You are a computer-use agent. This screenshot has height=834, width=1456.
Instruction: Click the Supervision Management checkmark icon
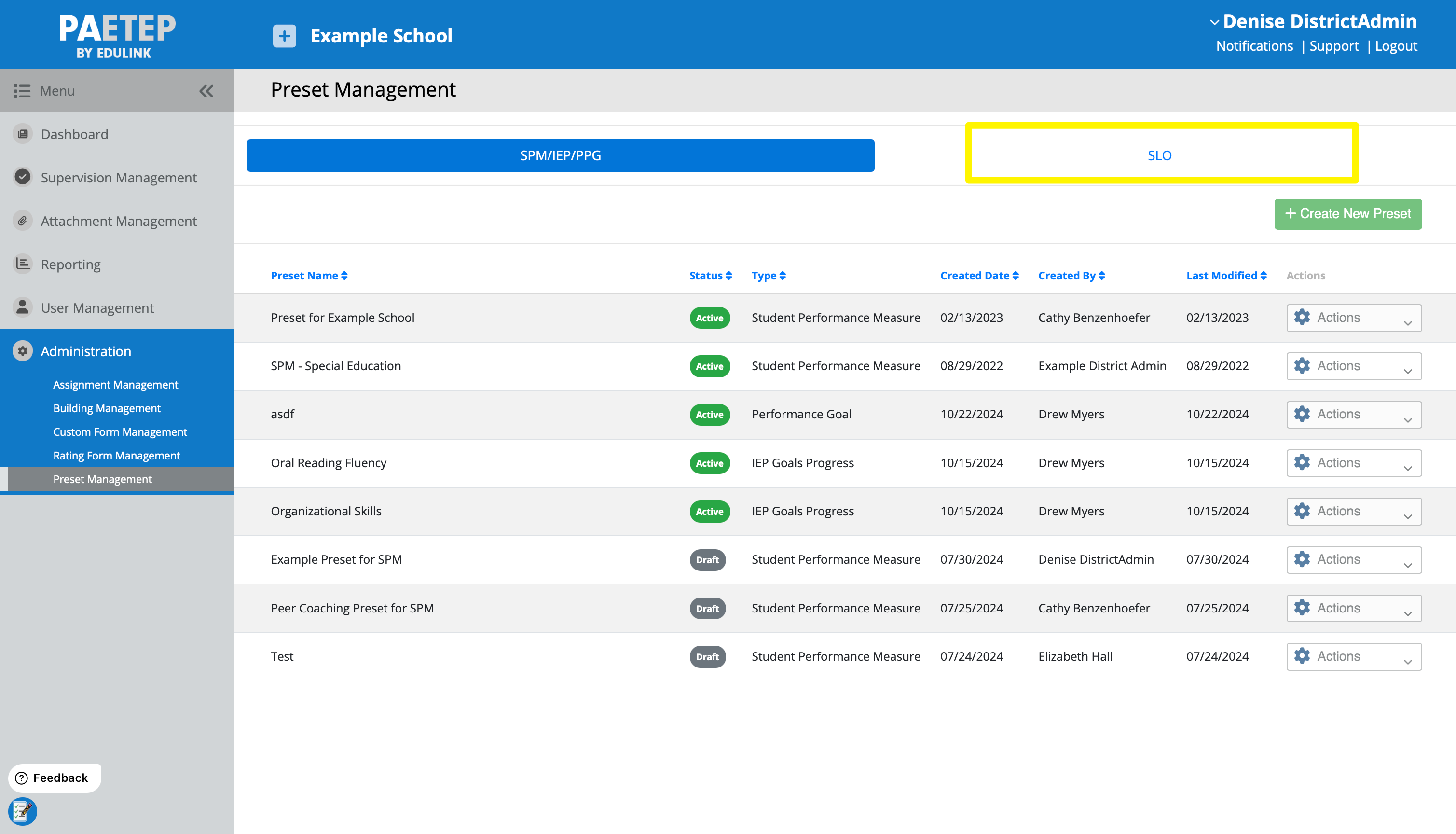(x=22, y=177)
